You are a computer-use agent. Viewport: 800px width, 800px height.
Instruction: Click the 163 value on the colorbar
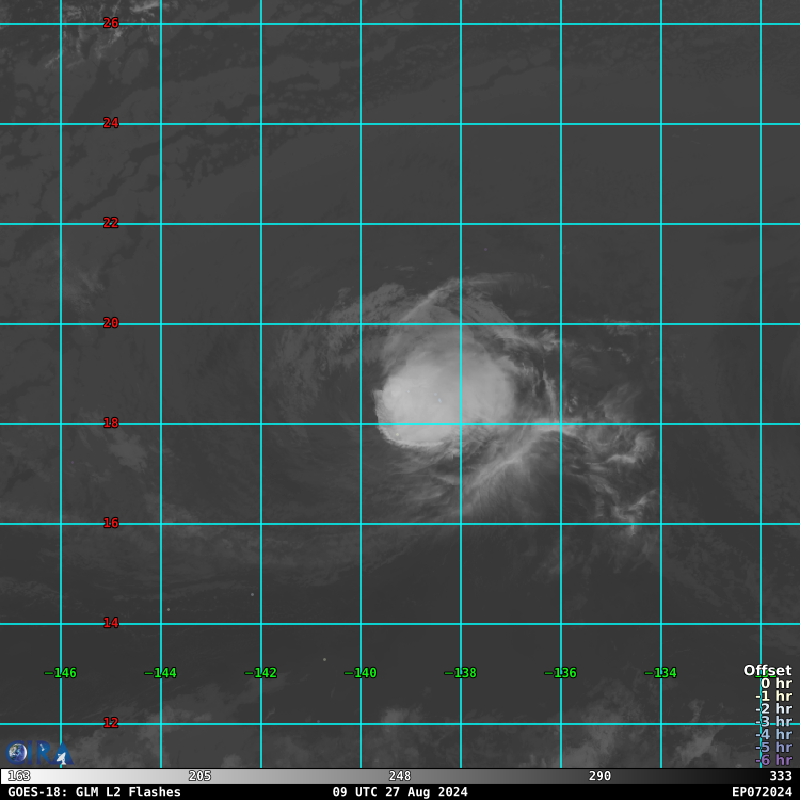[19, 776]
